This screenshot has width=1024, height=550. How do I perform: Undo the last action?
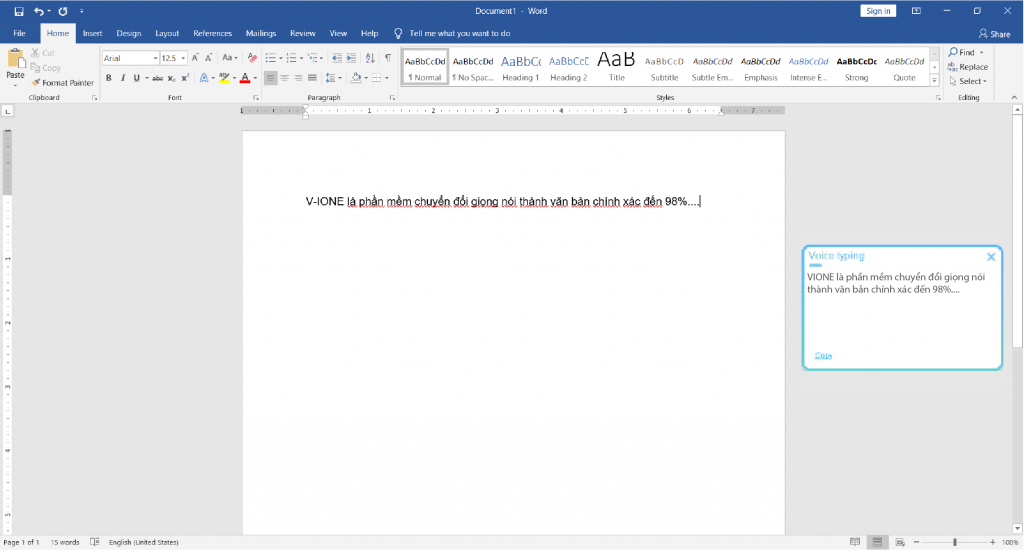point(39,11)
